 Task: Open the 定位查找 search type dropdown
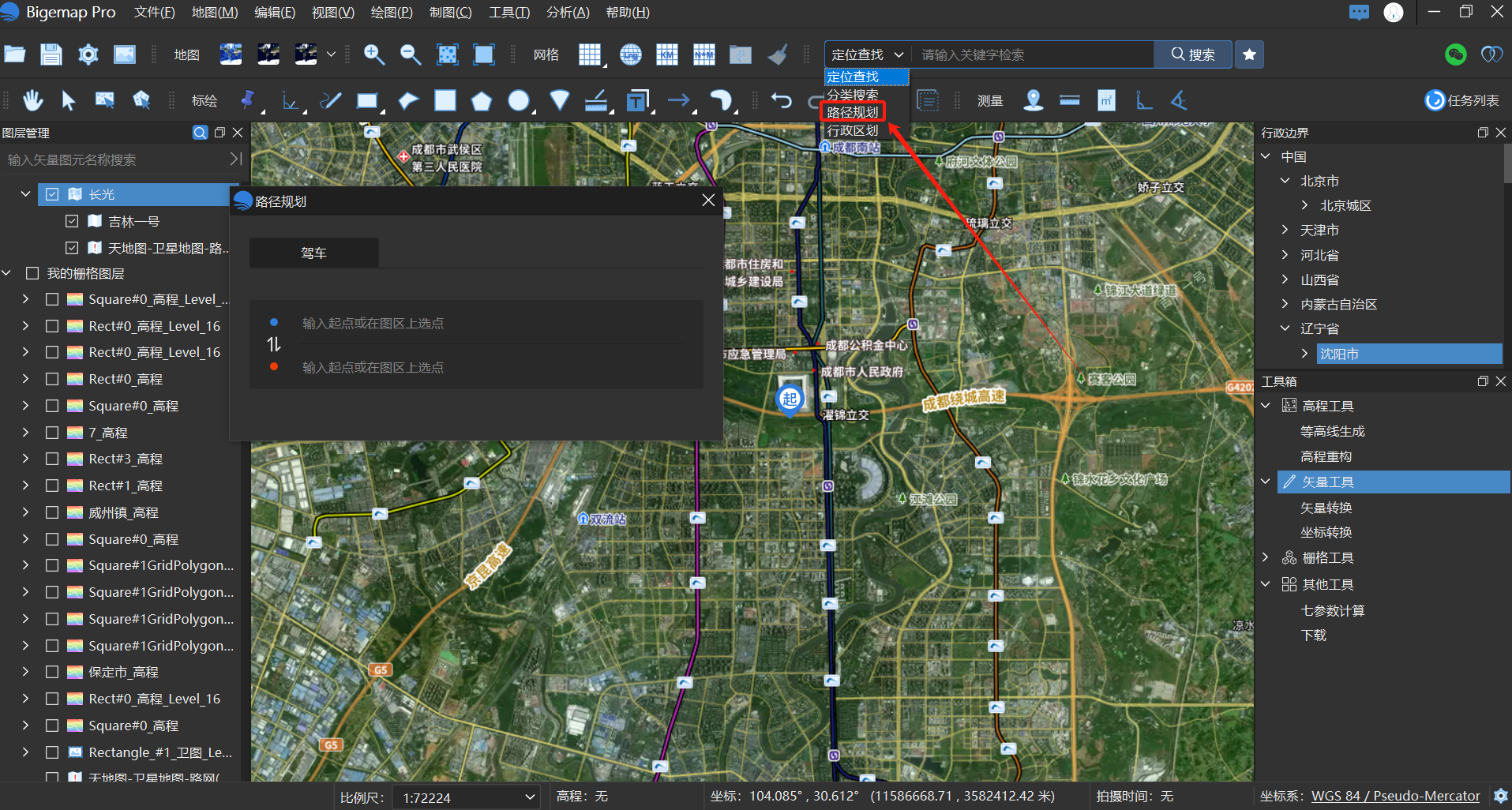coord(868,54)
